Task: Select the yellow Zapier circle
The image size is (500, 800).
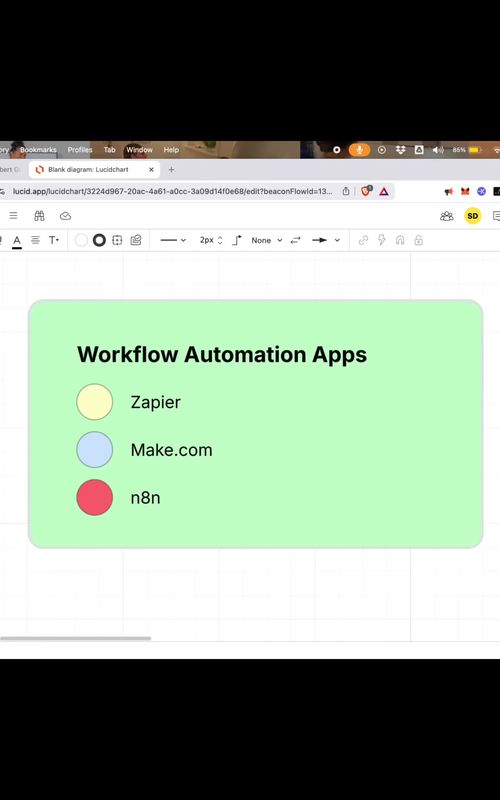Action: pyautogui.click(x=94, y=402)
